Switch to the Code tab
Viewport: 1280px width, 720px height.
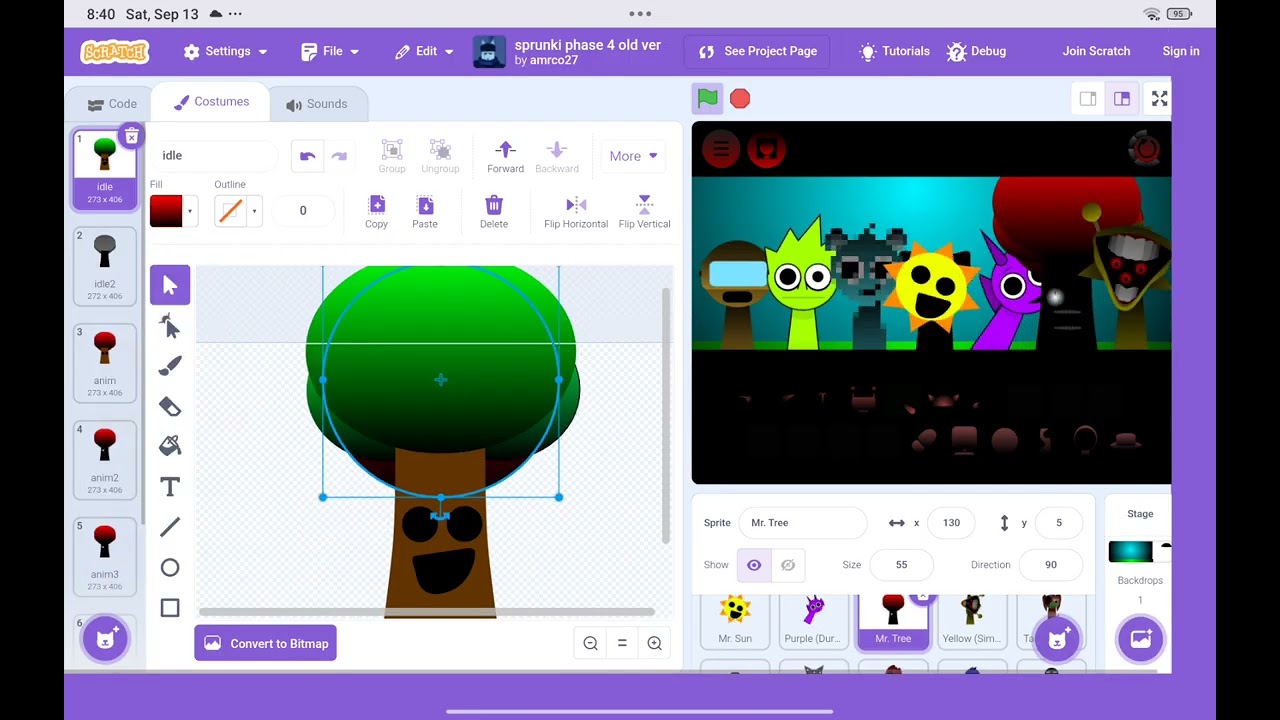tap(112, 104)
